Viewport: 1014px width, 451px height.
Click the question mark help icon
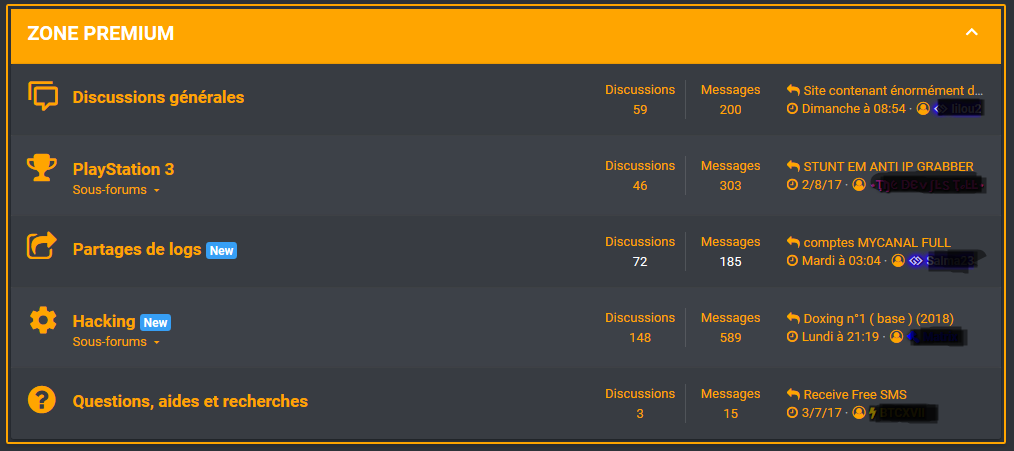(41, 400)
